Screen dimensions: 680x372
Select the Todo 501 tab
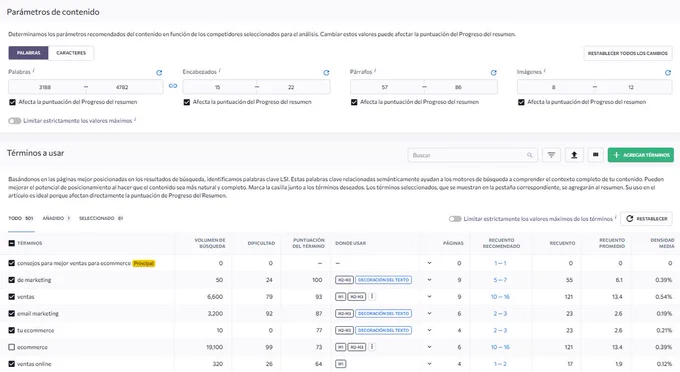[21, 219]
